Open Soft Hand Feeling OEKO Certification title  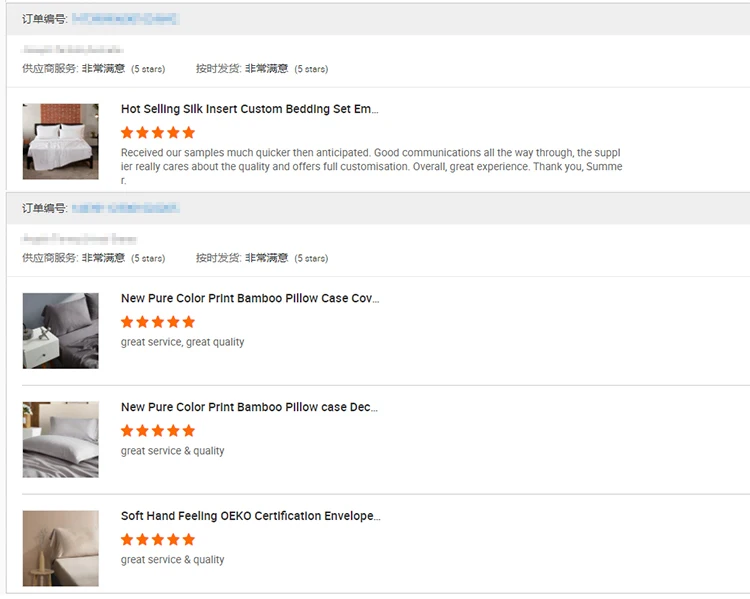(250, 516)
